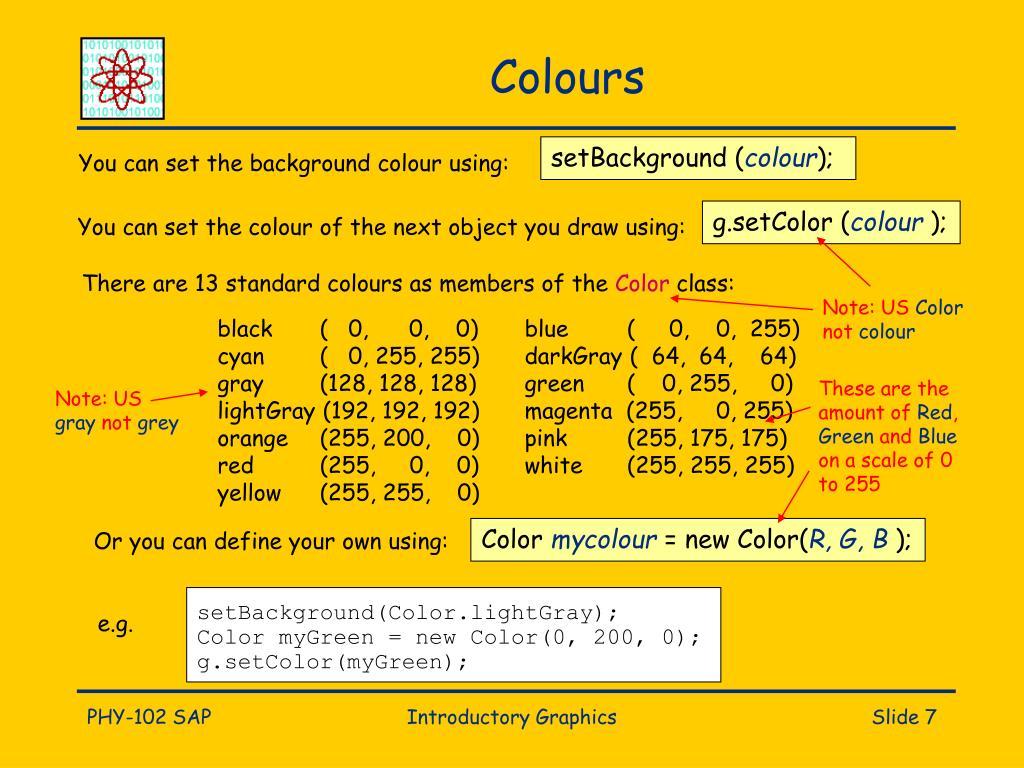
Task: Click the 'yellow' colour name
Action: pyautogui.click(x=249, y=493)
